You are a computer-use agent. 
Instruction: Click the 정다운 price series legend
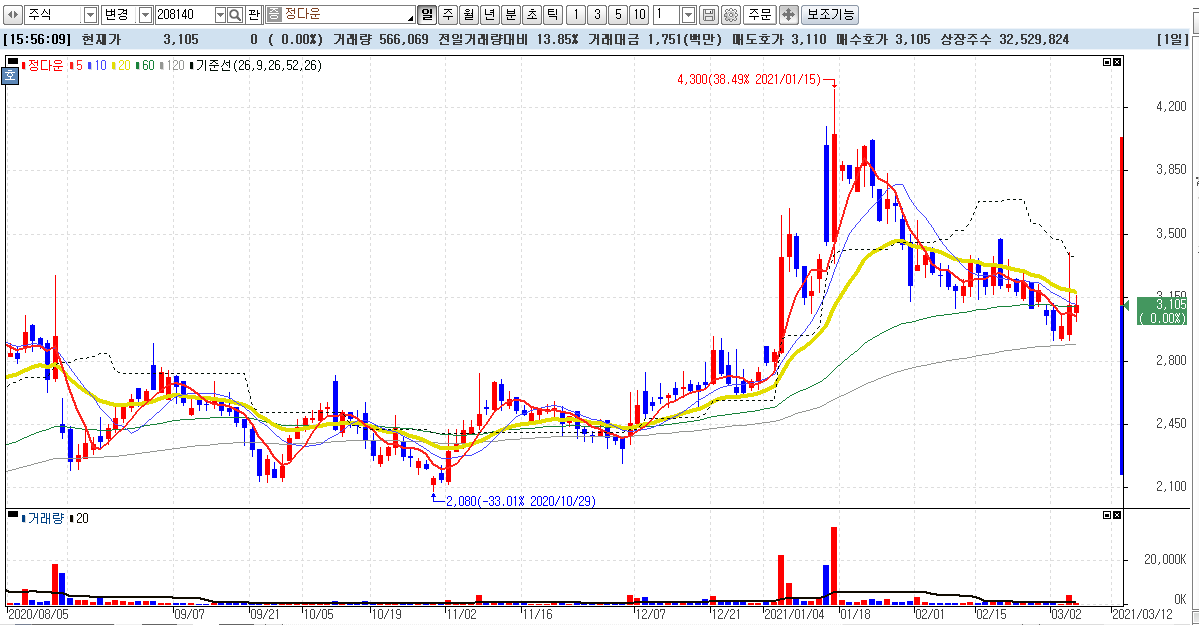[x=41, y=66]
